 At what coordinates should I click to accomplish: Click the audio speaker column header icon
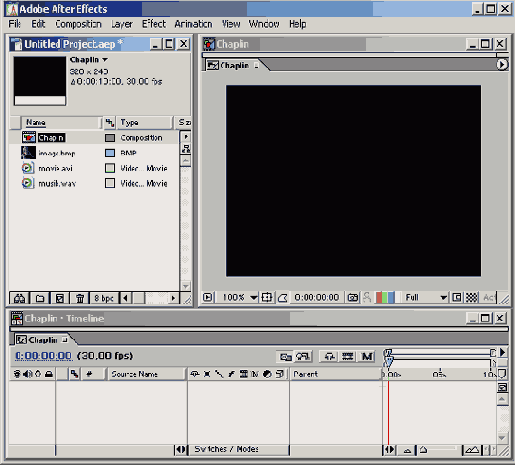[28, 374]
